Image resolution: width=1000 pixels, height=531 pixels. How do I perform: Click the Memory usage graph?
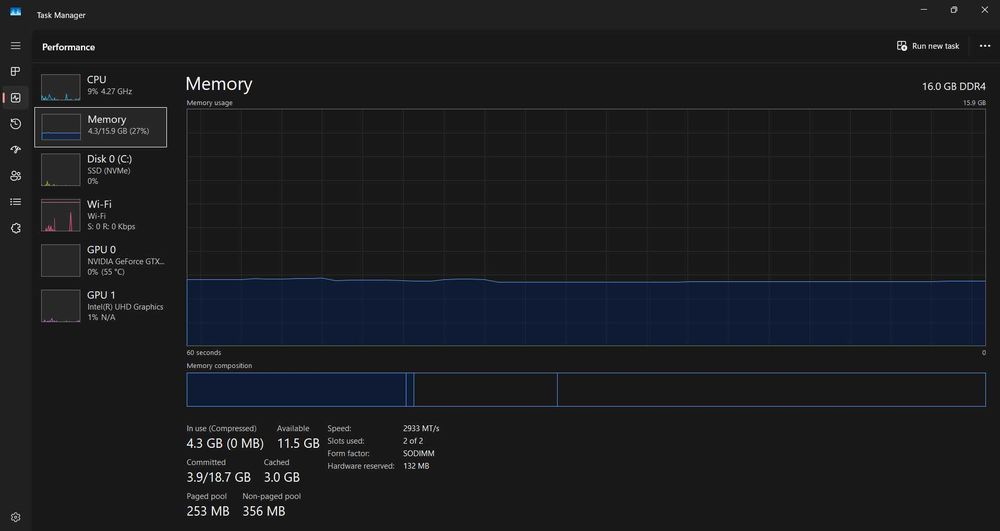tap(586, 227)
